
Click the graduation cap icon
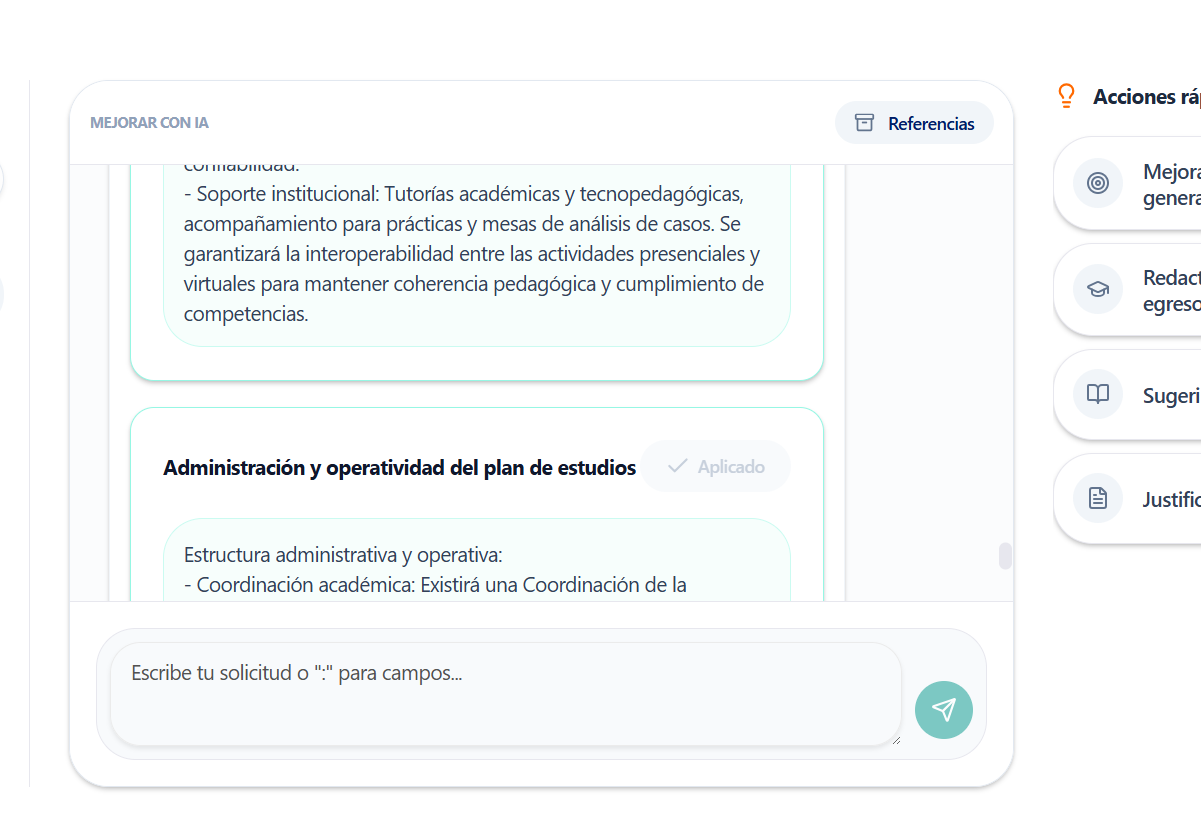(1098, 289)
